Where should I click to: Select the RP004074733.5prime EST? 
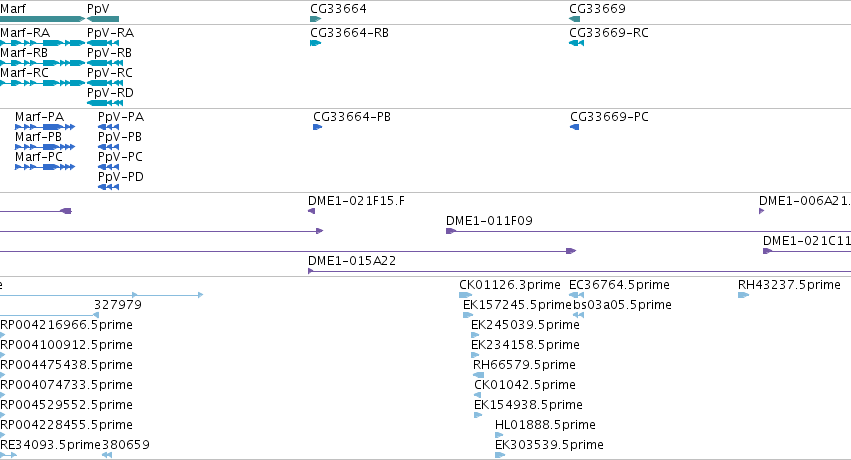pyautogui.click(x=2, y=395)
